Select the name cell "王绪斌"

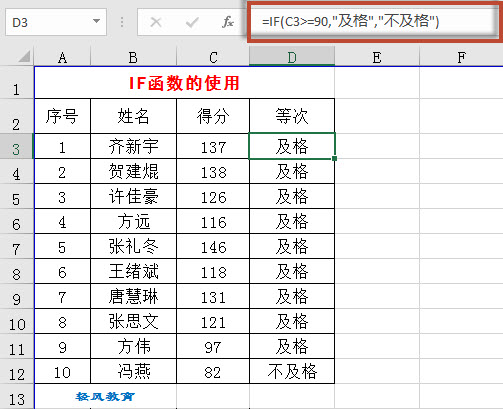[133, 271]
